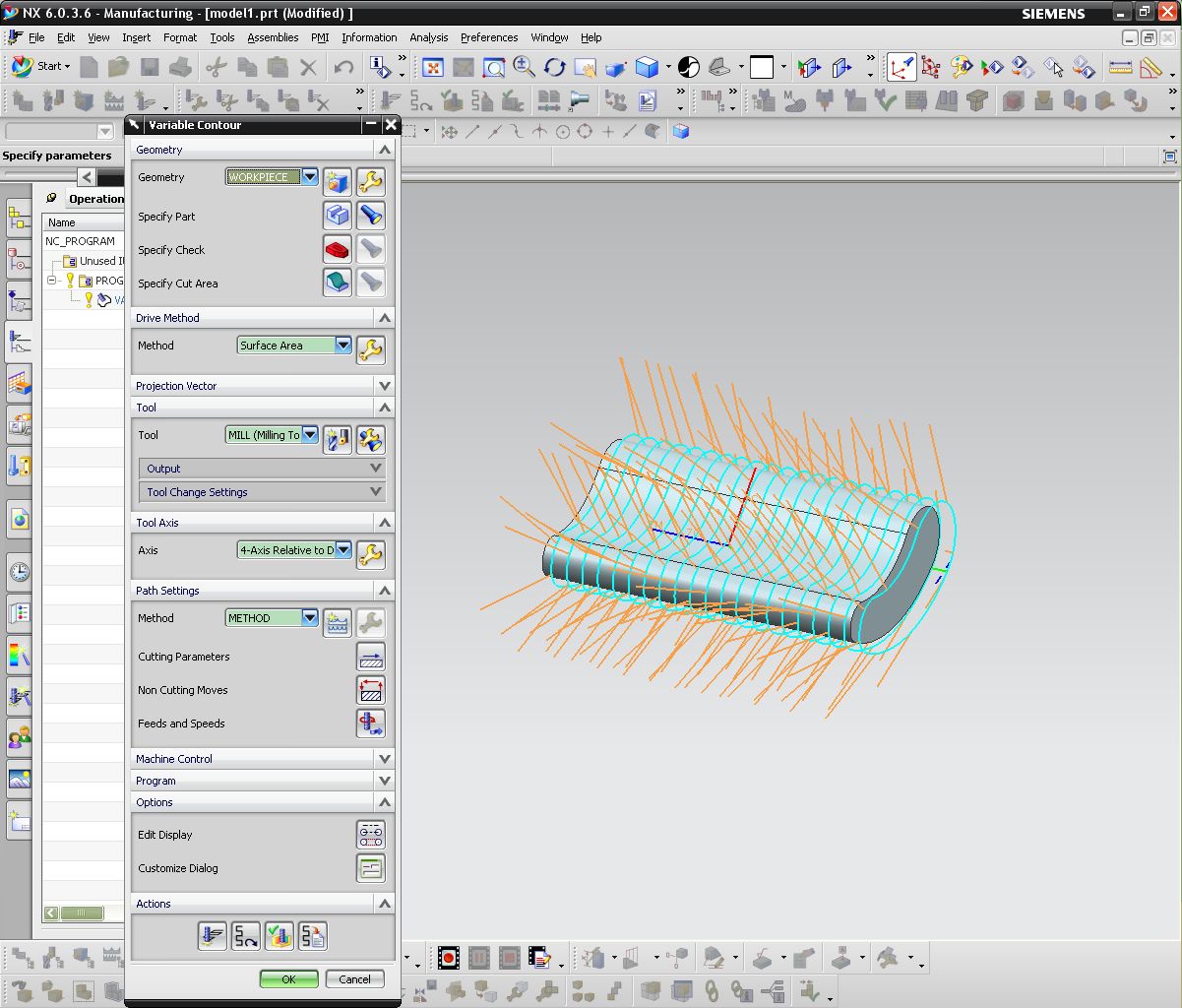
Task: Expand Tool Change Settings subsection
Action: (x=375, y=492)
